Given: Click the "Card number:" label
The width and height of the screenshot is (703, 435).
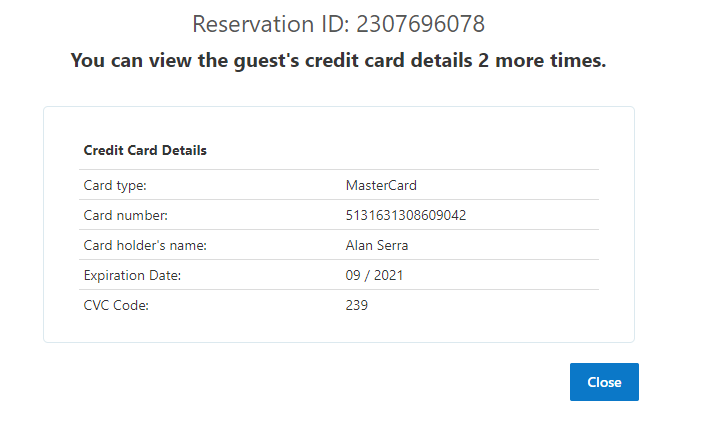Looking at the screenshot, I should (125, 215).
